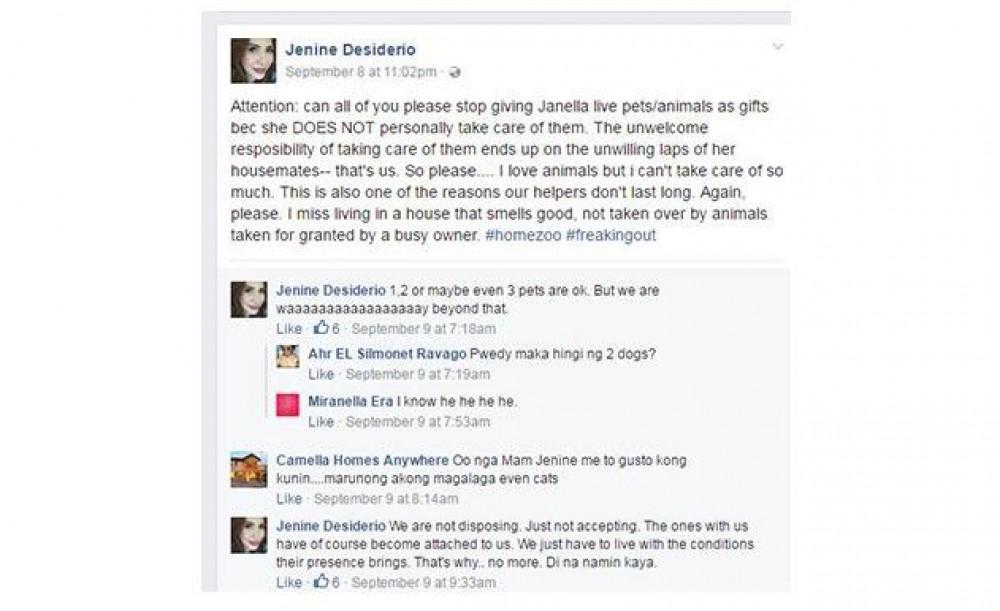Open Camella Homes Anywhere profile name
The width and height of the screenshot is (1000, 611).
click(362, 460)
